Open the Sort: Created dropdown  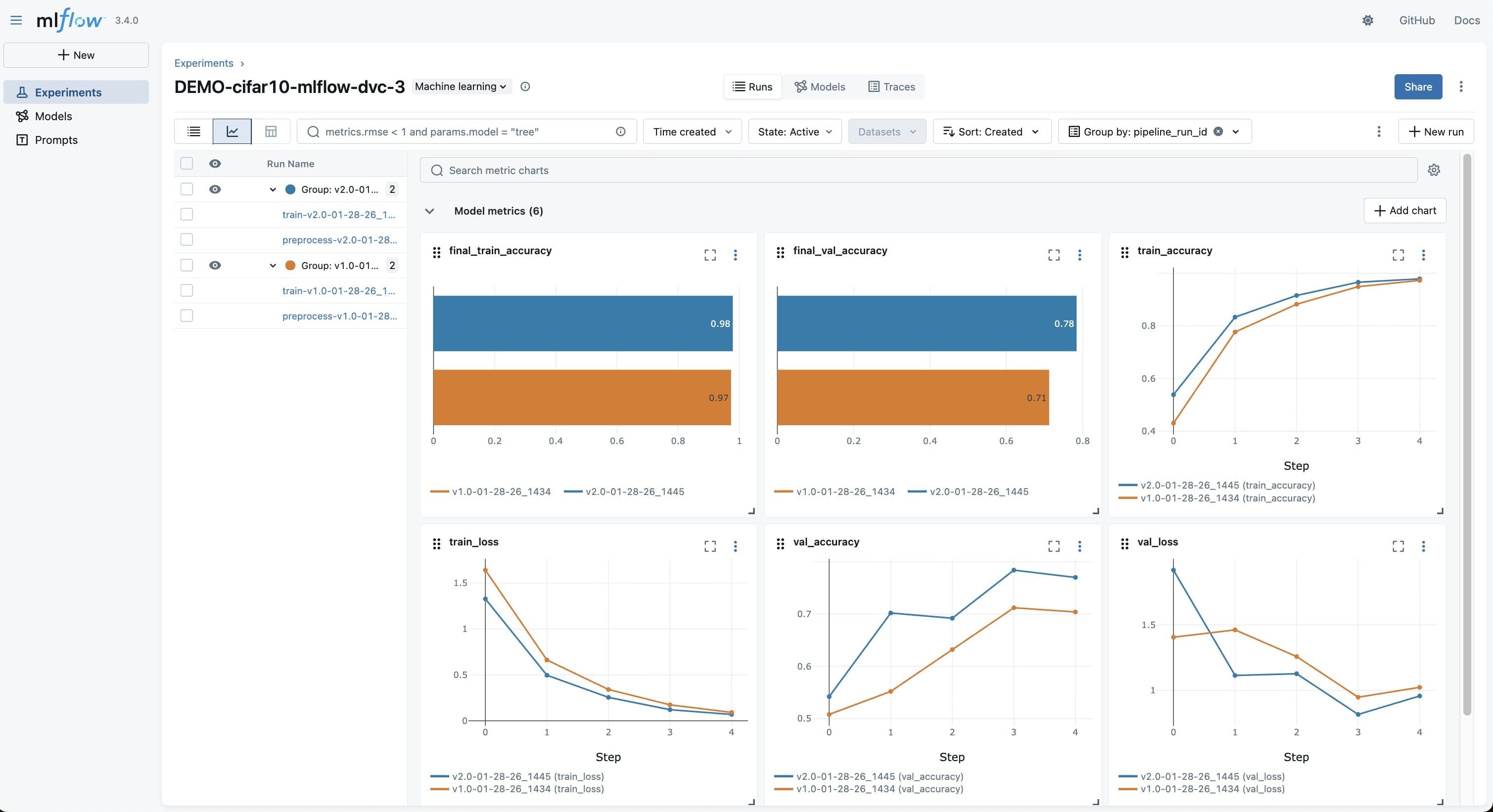pyautogui.click(x=991, y=132)
